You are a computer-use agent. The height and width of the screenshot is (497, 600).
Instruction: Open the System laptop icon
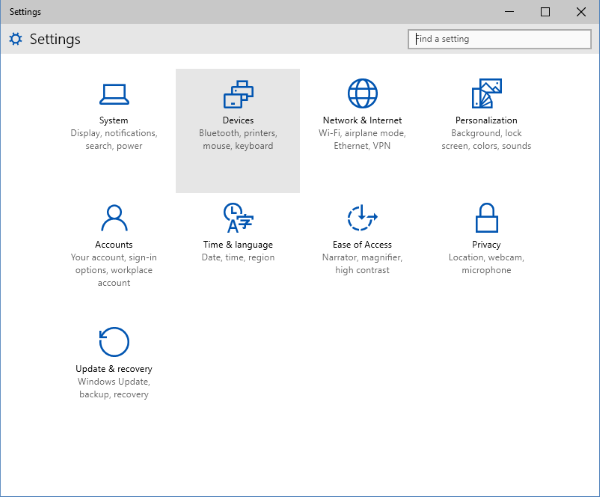(x=114, y=94)
